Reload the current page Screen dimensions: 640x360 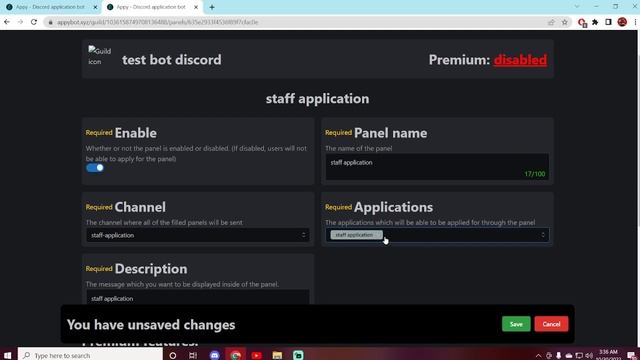coord(34,22)
